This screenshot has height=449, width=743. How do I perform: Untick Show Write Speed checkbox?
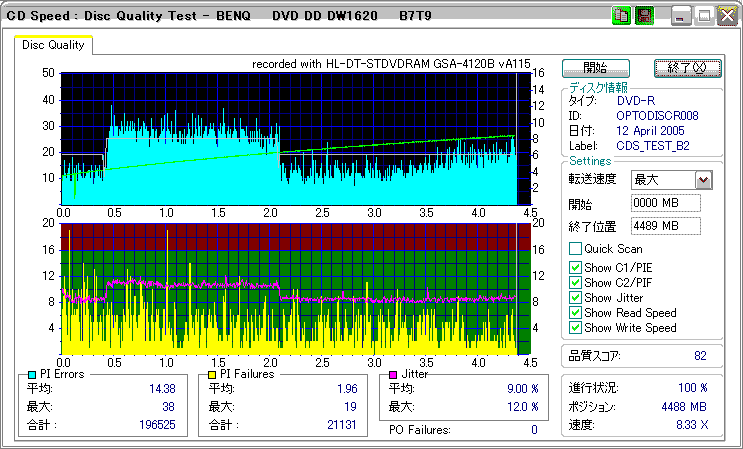(575, 328)
